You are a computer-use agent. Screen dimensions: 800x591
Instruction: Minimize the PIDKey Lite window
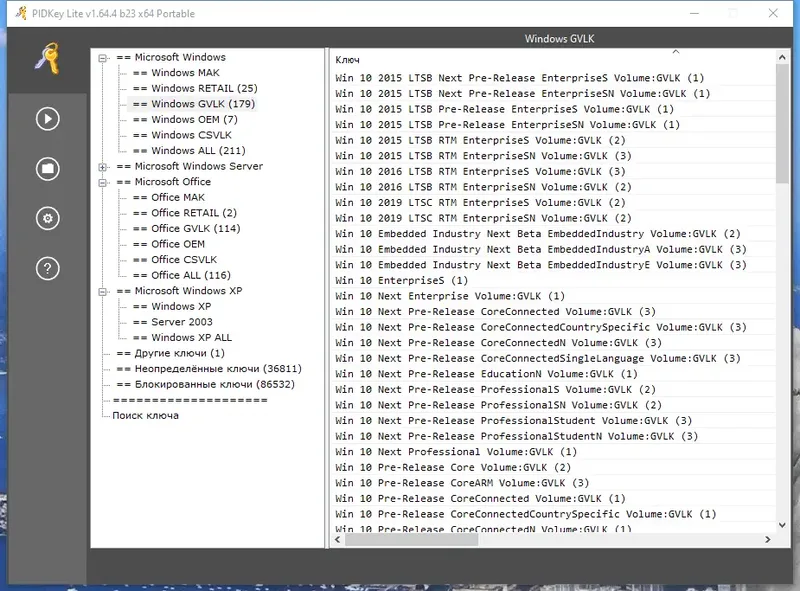click(x=694, y=13)
